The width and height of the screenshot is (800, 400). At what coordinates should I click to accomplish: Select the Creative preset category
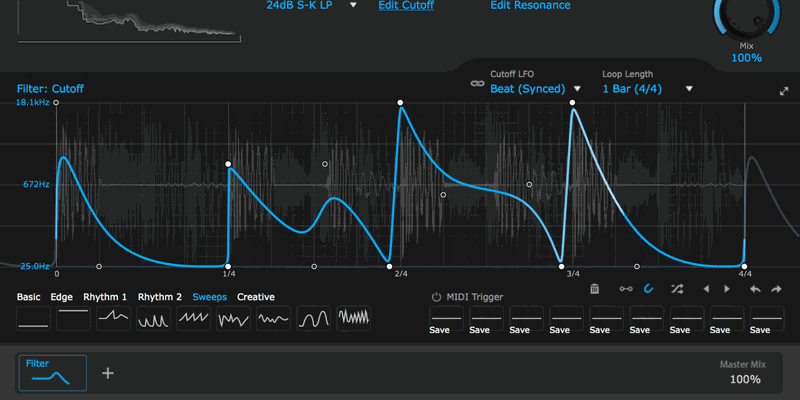(256, 297)
